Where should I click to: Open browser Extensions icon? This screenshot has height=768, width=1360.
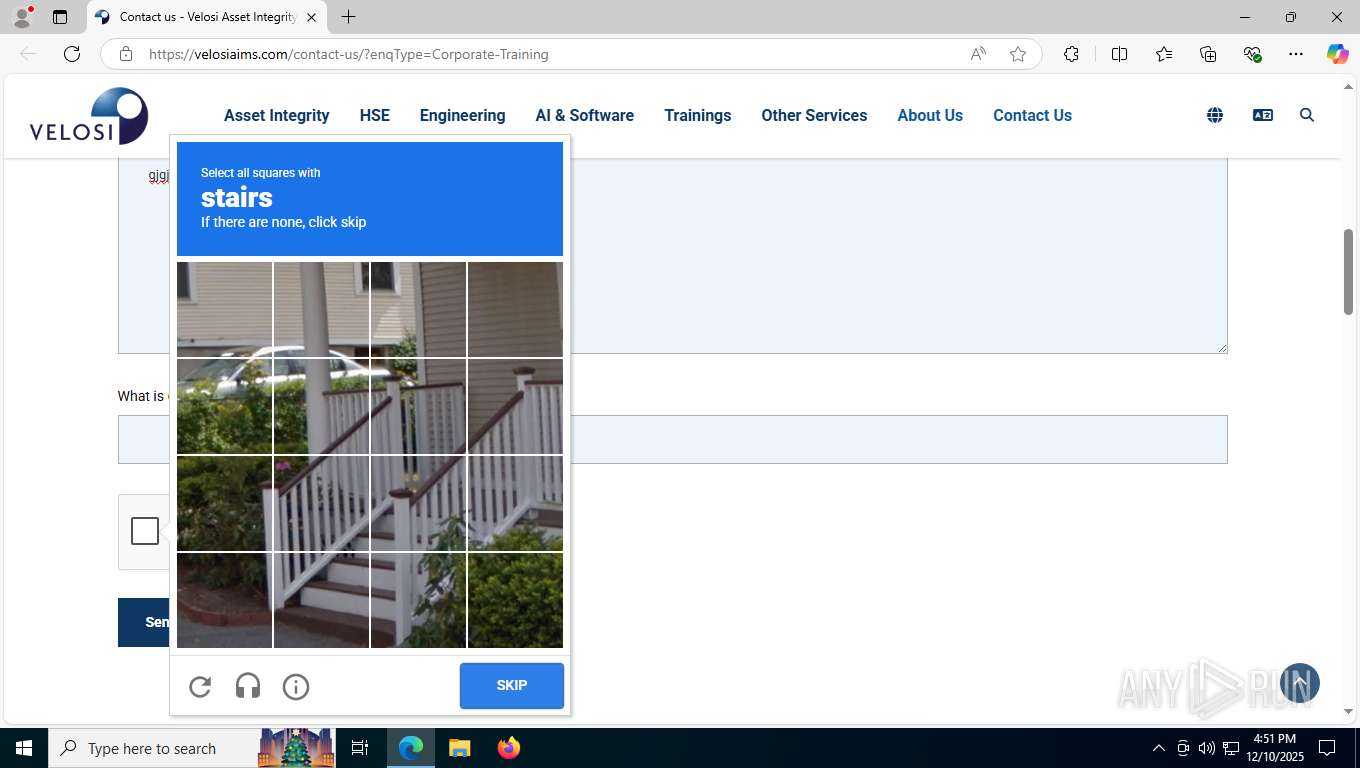coord(1071,54)
